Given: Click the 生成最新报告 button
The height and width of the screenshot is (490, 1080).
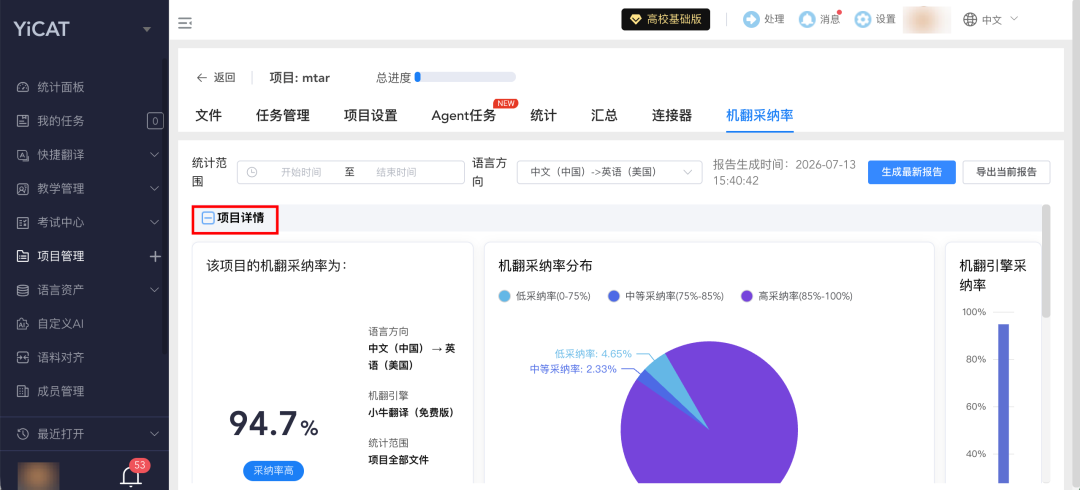Looking at the screenshot, I should click(x=911, y=172).
